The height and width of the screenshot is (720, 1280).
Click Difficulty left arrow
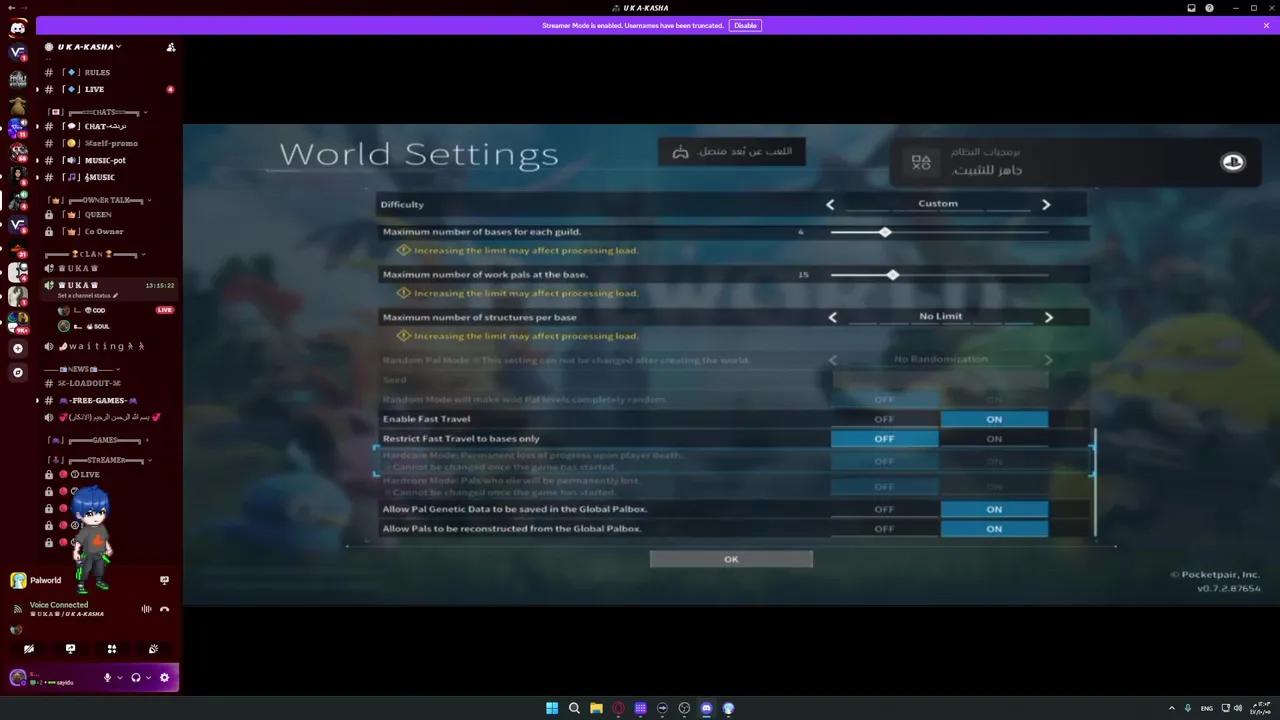pos(830,204)
